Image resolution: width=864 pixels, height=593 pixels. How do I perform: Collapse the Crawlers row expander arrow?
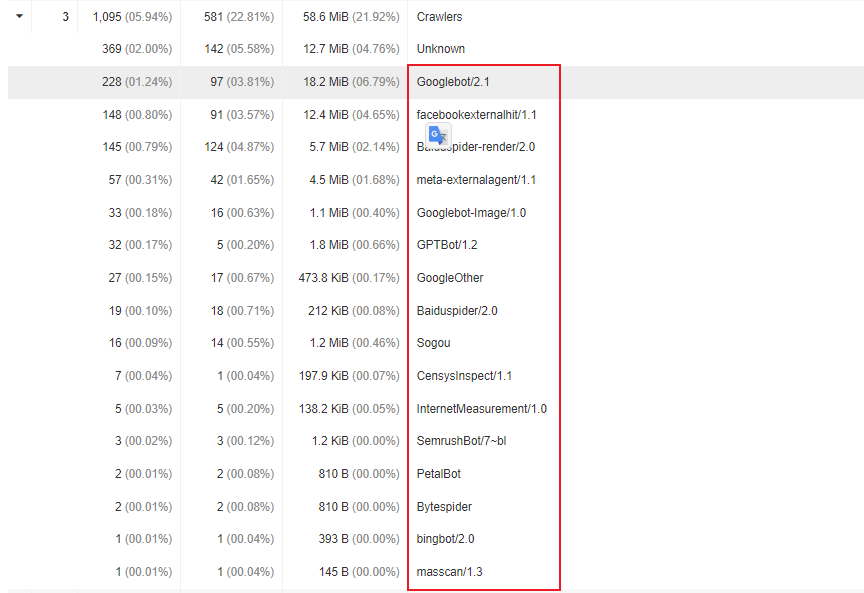pos(19,17)
